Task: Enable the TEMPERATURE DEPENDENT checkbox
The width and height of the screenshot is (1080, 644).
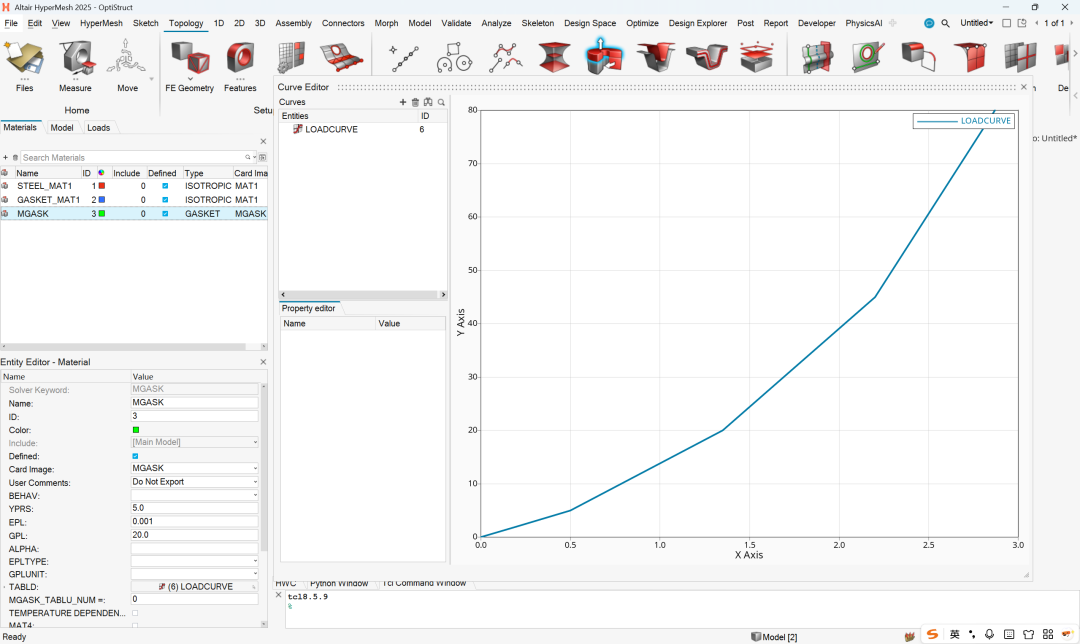Action: pyautogui.click(x=136, y=613)
